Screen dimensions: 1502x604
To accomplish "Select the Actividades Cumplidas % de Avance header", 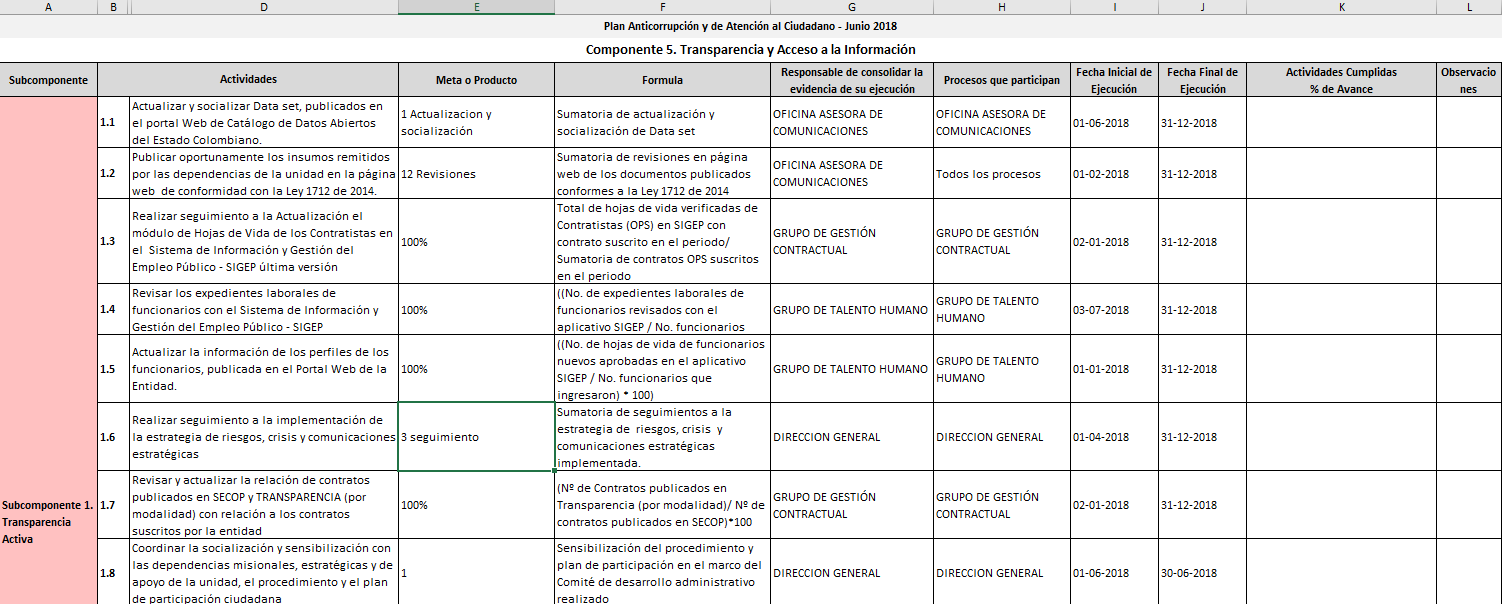I will pyautogui.click(x=1341, y=80).
